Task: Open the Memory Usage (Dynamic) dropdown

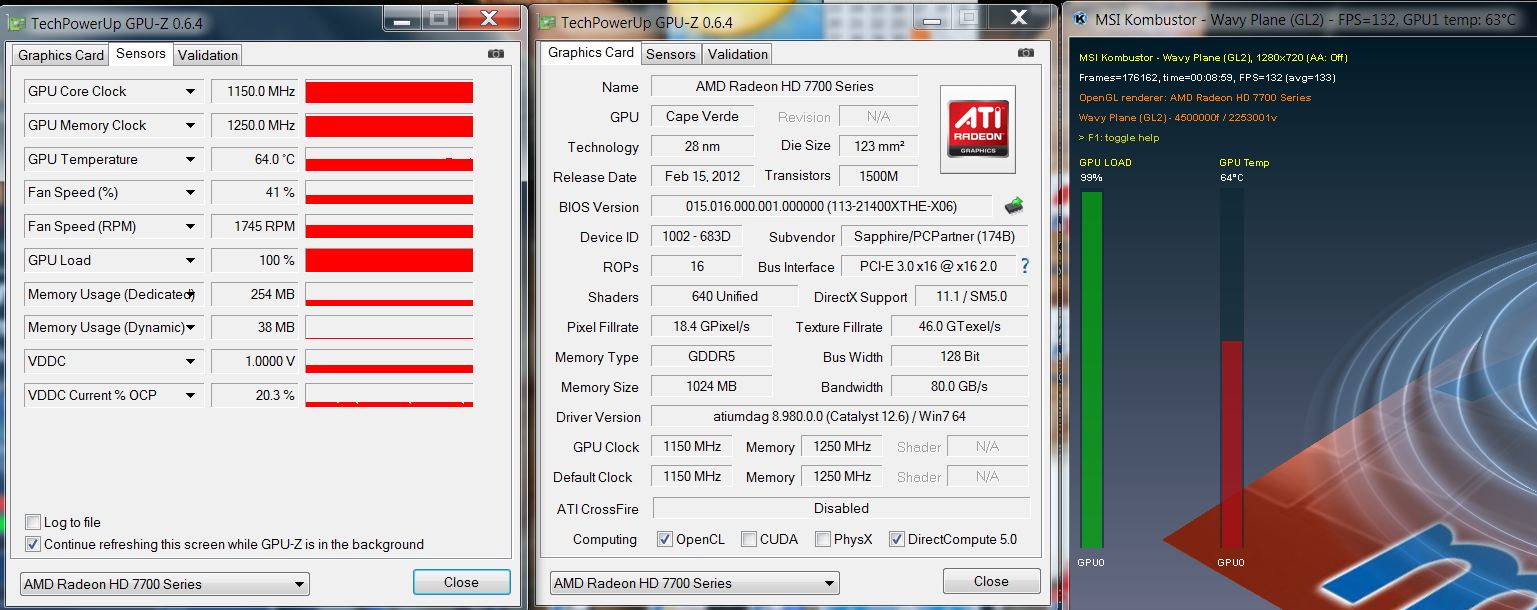Action: coord(190,328)
